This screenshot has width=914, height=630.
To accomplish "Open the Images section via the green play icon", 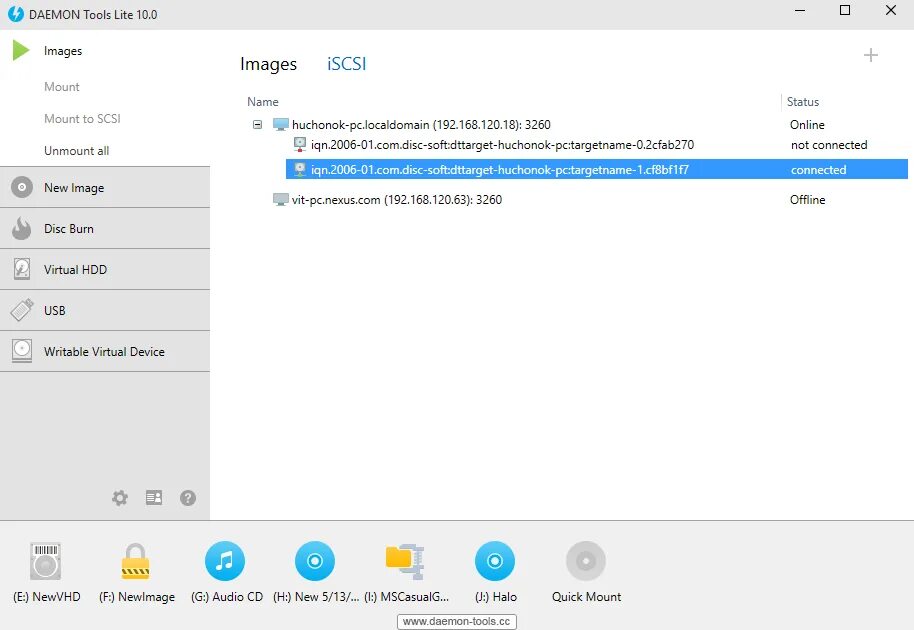I will point(21,50).
